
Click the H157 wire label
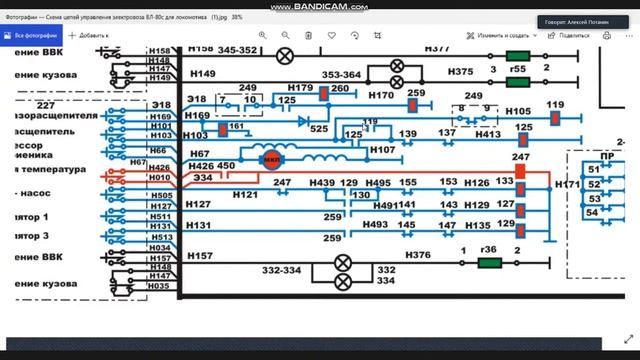(x=200, y=256)
